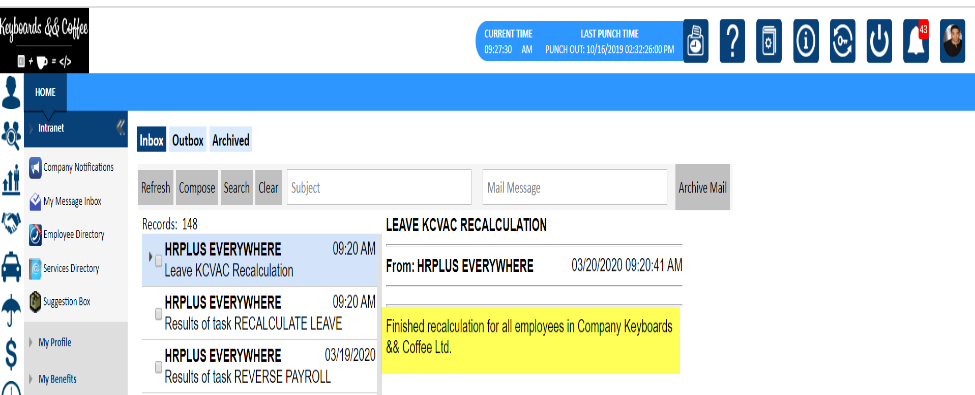Click the Suggestion Box icon
Screen dimensions: 975x395
click(35, 302)
